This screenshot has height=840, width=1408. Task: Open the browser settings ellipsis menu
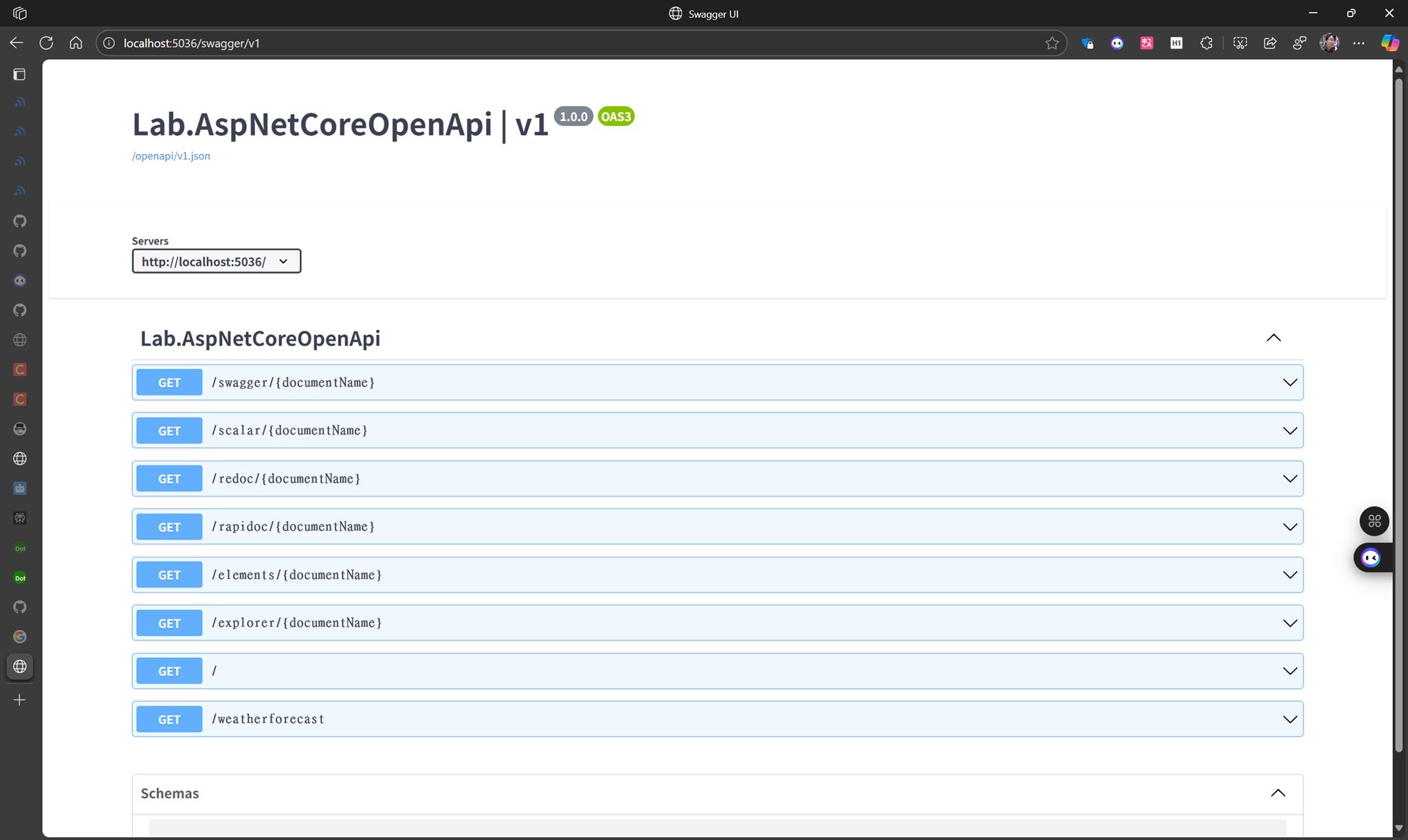1359,43
